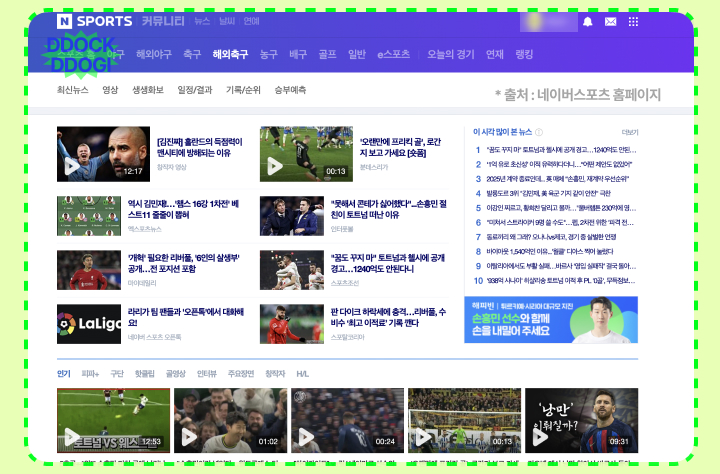Open the 뉴스 link in the header
Viewport: 720px width, 474px height.
202,21
